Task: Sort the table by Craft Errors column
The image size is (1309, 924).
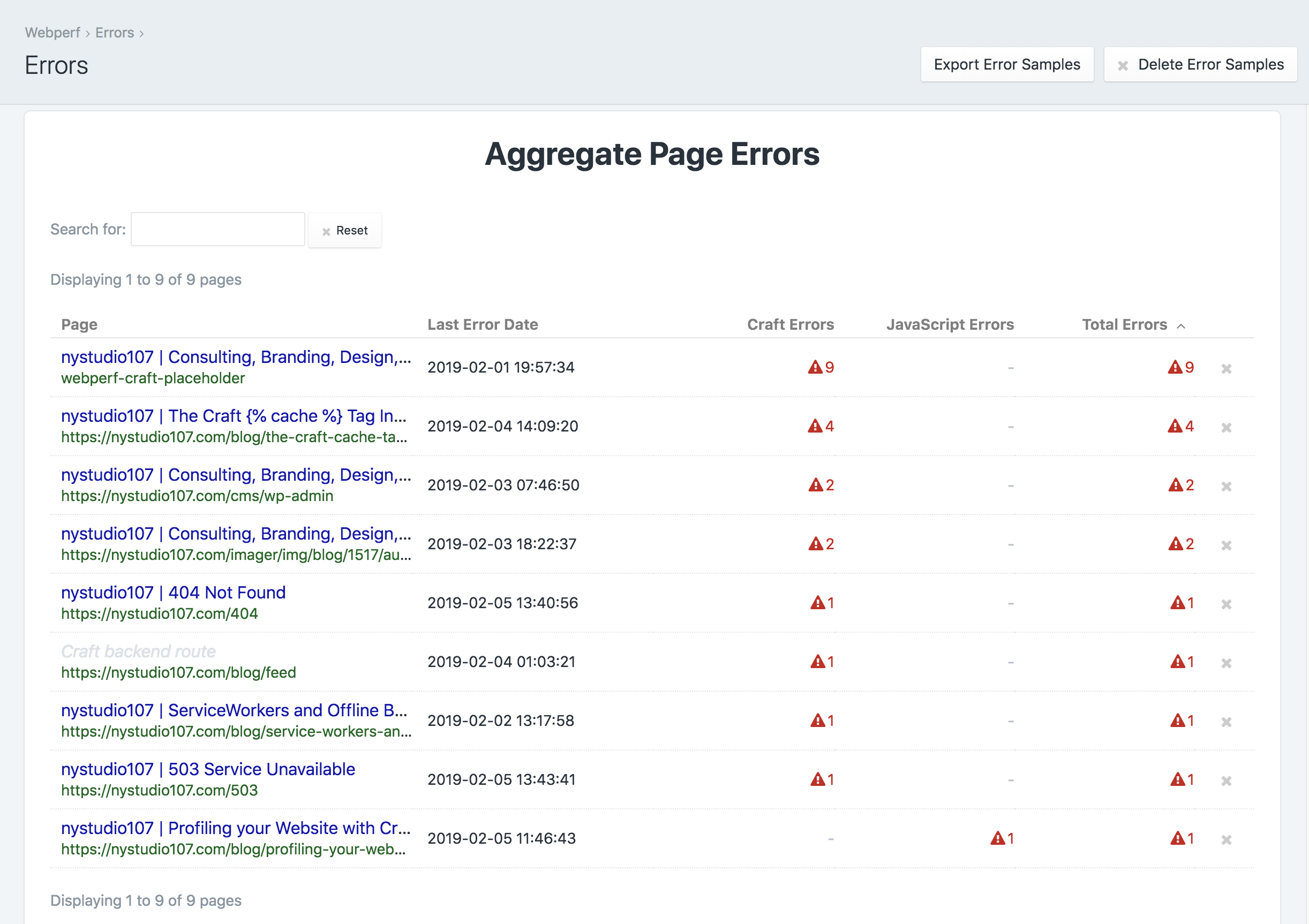Action: pyautogui.click(x=790, y=324)
